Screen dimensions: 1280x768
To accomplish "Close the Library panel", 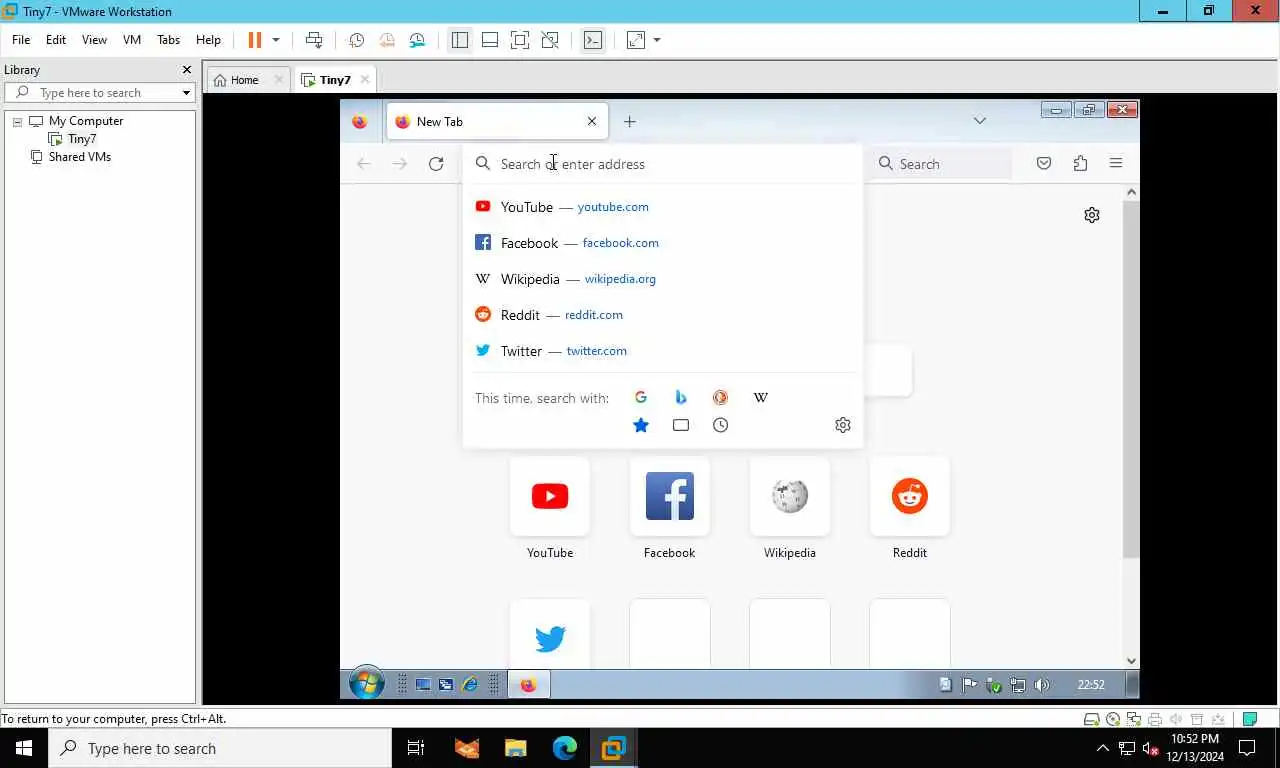I will click(x=186, y=70).
